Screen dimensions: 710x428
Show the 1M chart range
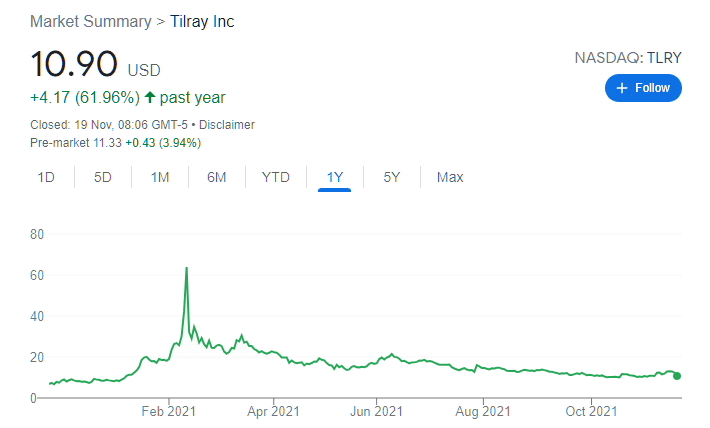pyautogui.click(x=160, y=177)
